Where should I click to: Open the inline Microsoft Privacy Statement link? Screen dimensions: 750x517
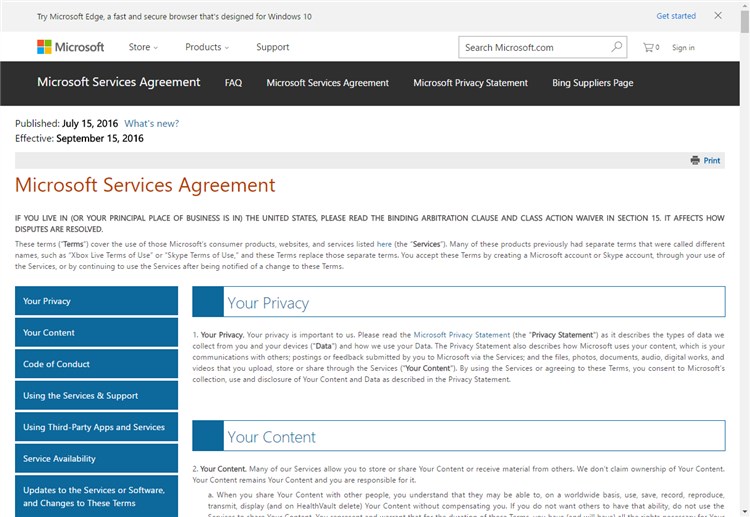(461, 335)
